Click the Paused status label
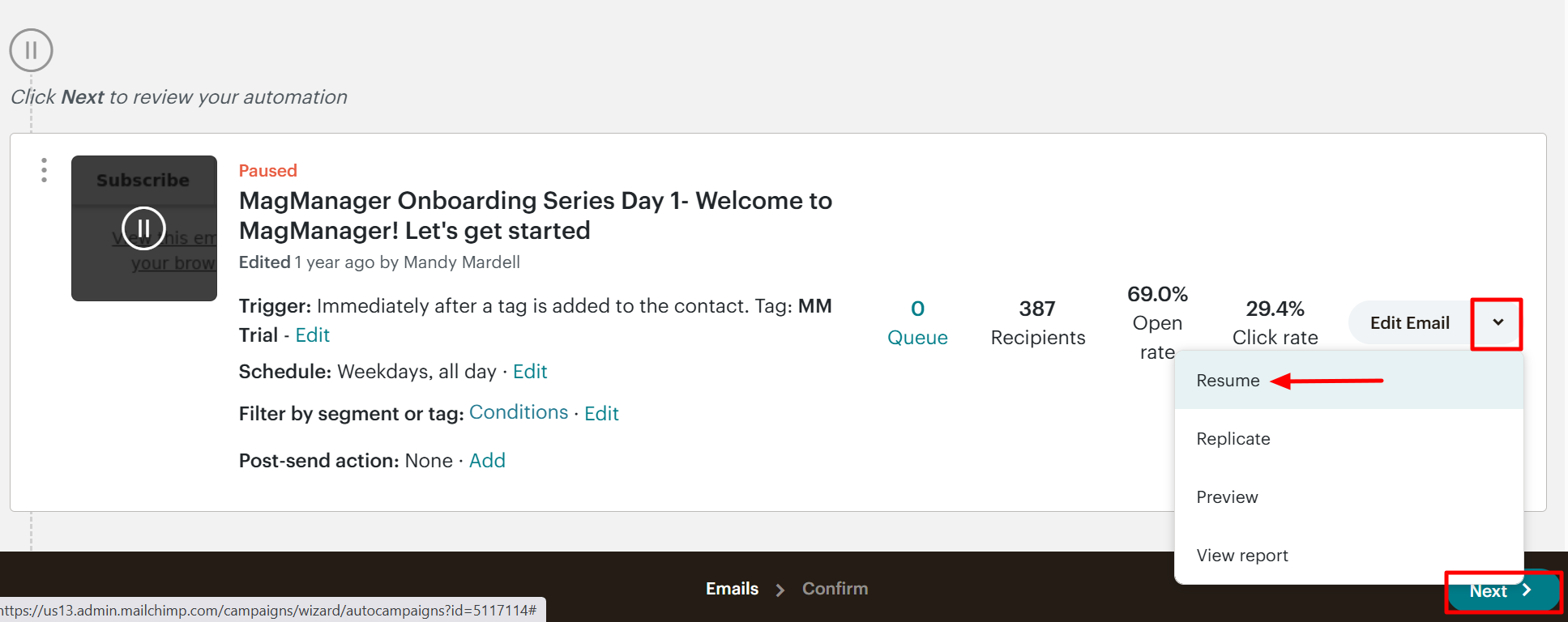The height and width of the screenshot is (622, 1568). point(267,171)
